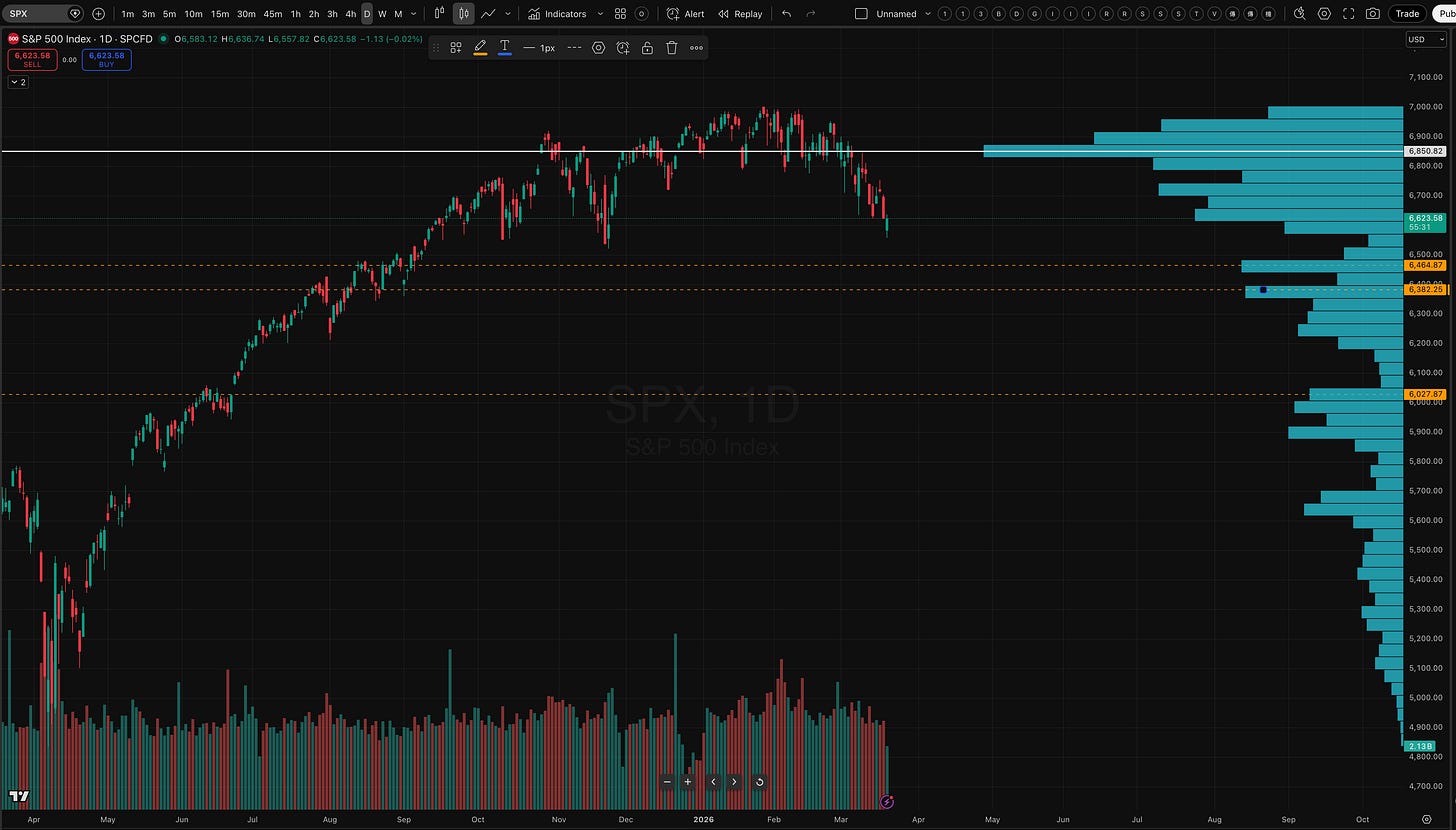This screenshot has width=1456, height=830.
Task: Delete the drawing with the trash icon
Action: coord(672,47)
